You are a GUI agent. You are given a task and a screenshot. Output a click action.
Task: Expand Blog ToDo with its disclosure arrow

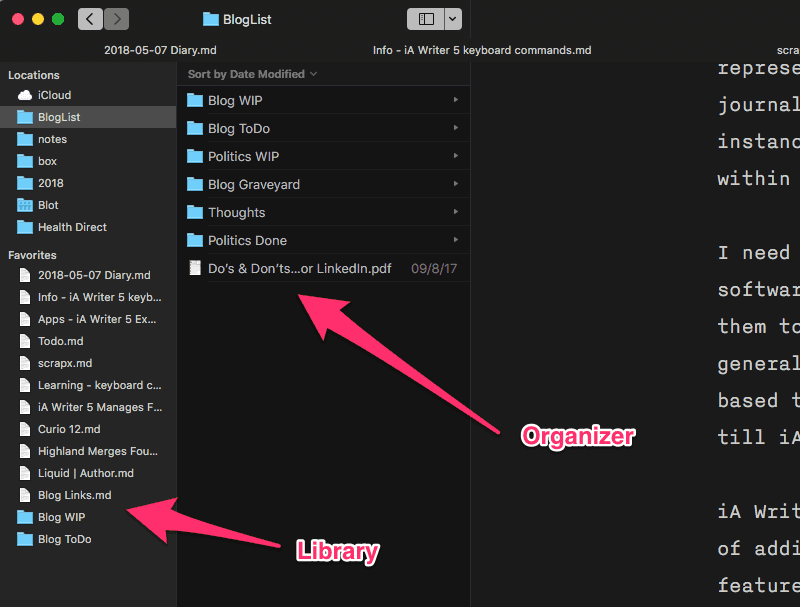456,128
